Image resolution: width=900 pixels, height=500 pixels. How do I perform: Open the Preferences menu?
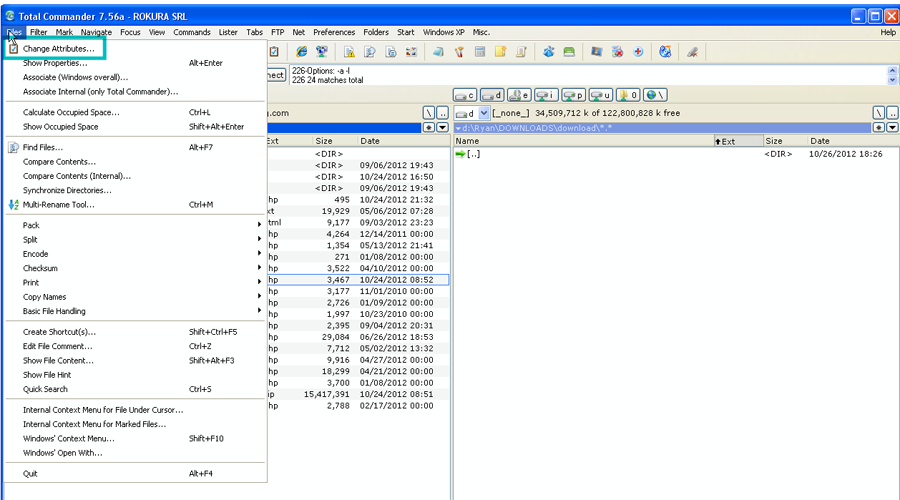[x=334, y=32]
